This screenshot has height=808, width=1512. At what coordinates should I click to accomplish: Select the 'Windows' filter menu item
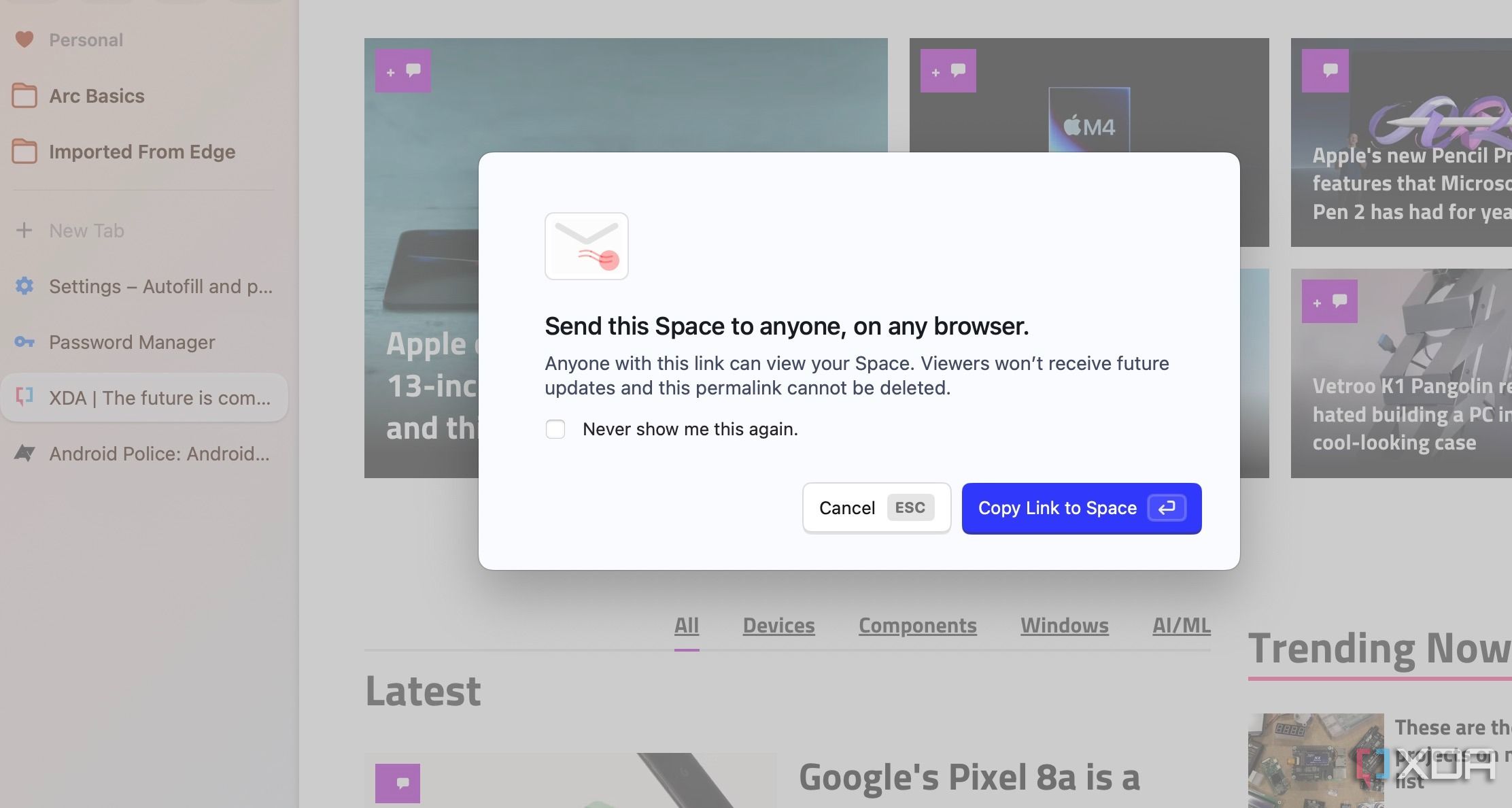click(x=1064, y=625)
